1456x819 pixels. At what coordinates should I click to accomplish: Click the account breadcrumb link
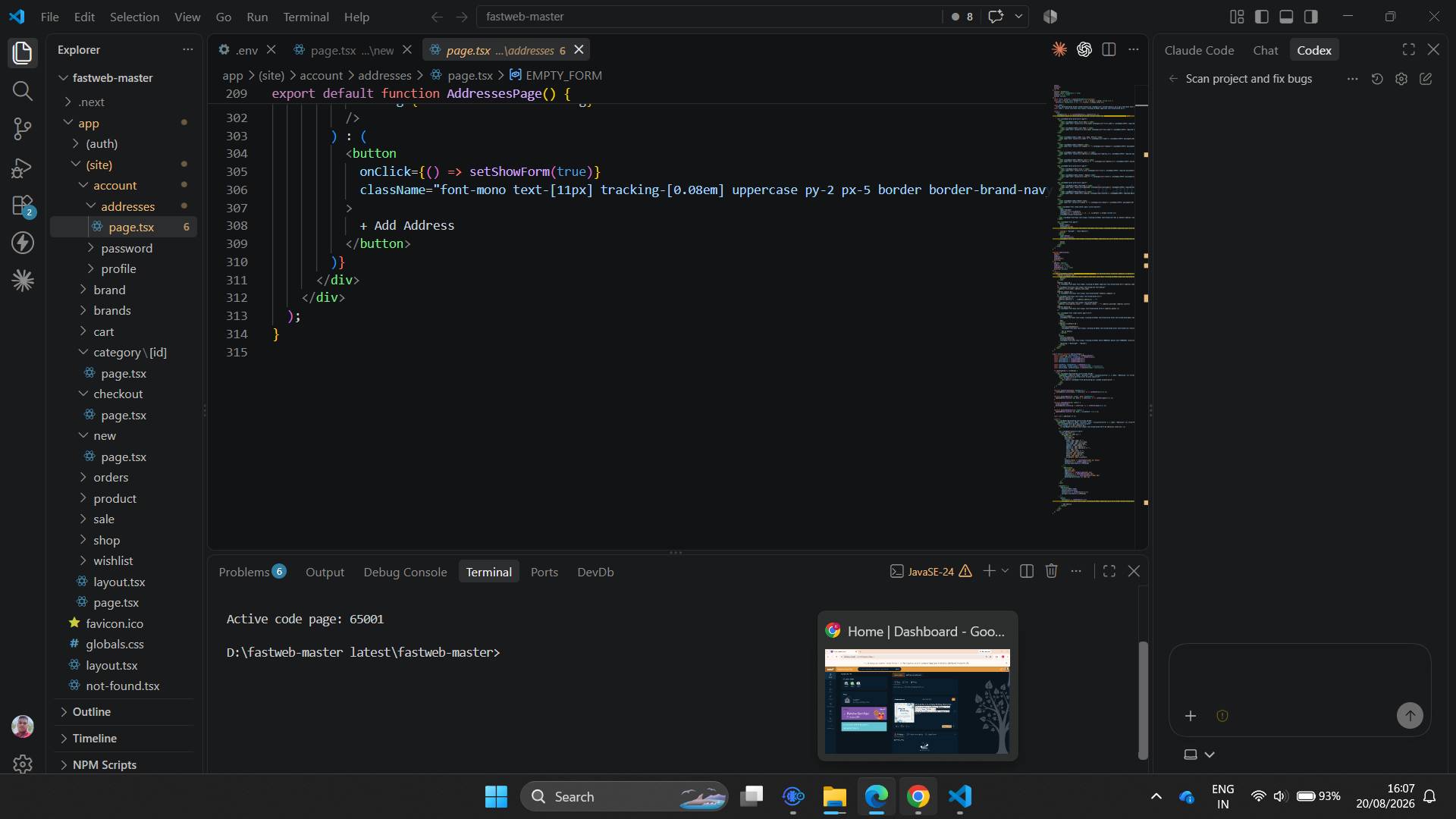point(321,75)
